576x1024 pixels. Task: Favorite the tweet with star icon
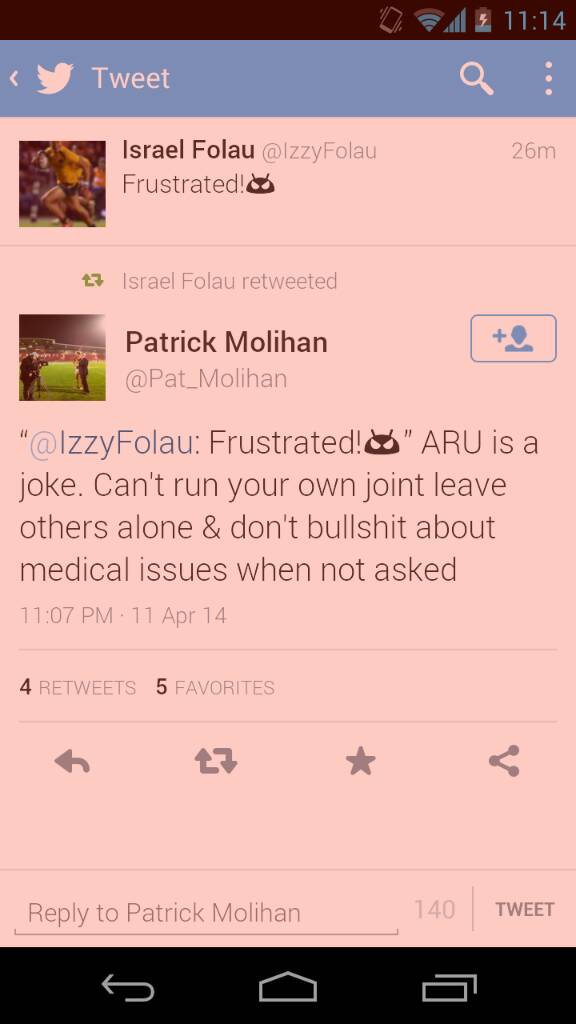pyautogui.click(x=360, y=761)
